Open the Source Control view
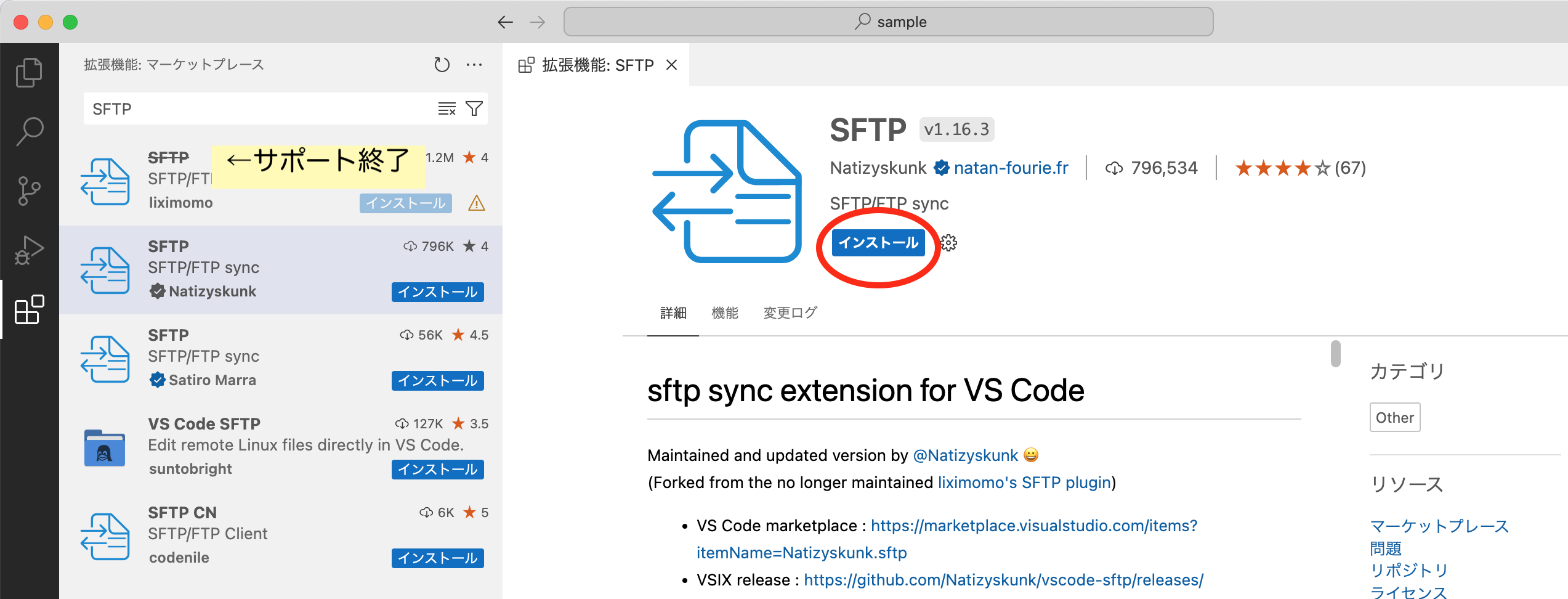The image size is (1568, 599). tap(29, 191)
